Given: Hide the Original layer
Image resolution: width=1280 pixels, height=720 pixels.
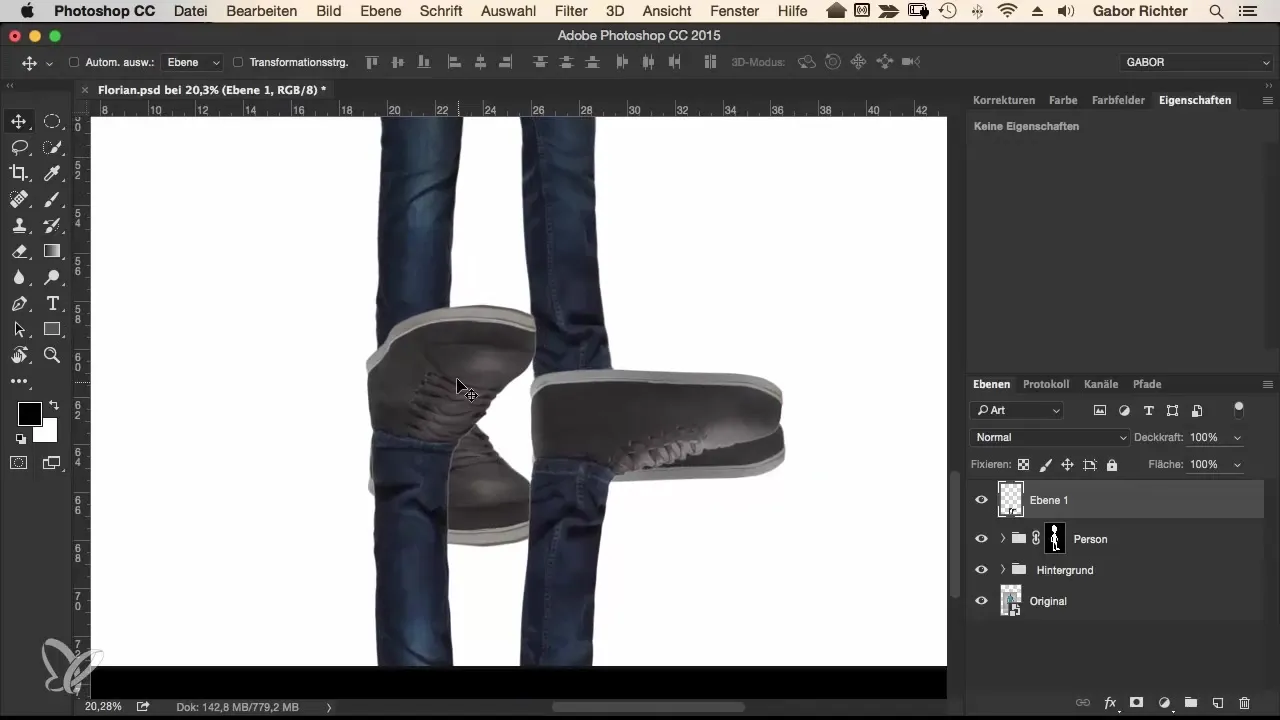Looking at the screenshot, I should (981, 601).
